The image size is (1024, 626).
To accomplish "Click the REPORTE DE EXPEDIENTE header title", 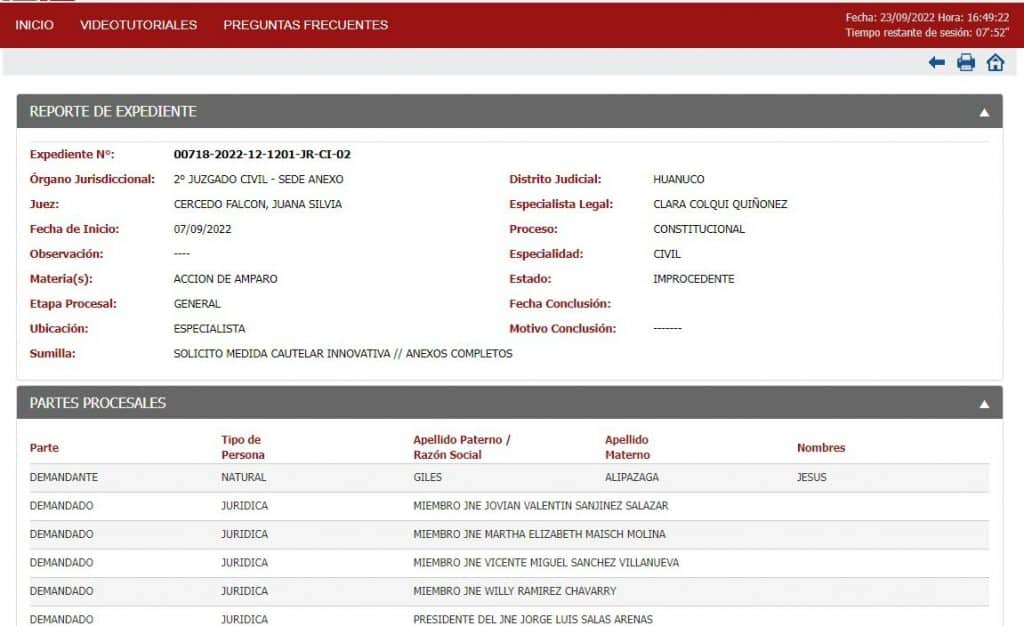I will (113, 112).
